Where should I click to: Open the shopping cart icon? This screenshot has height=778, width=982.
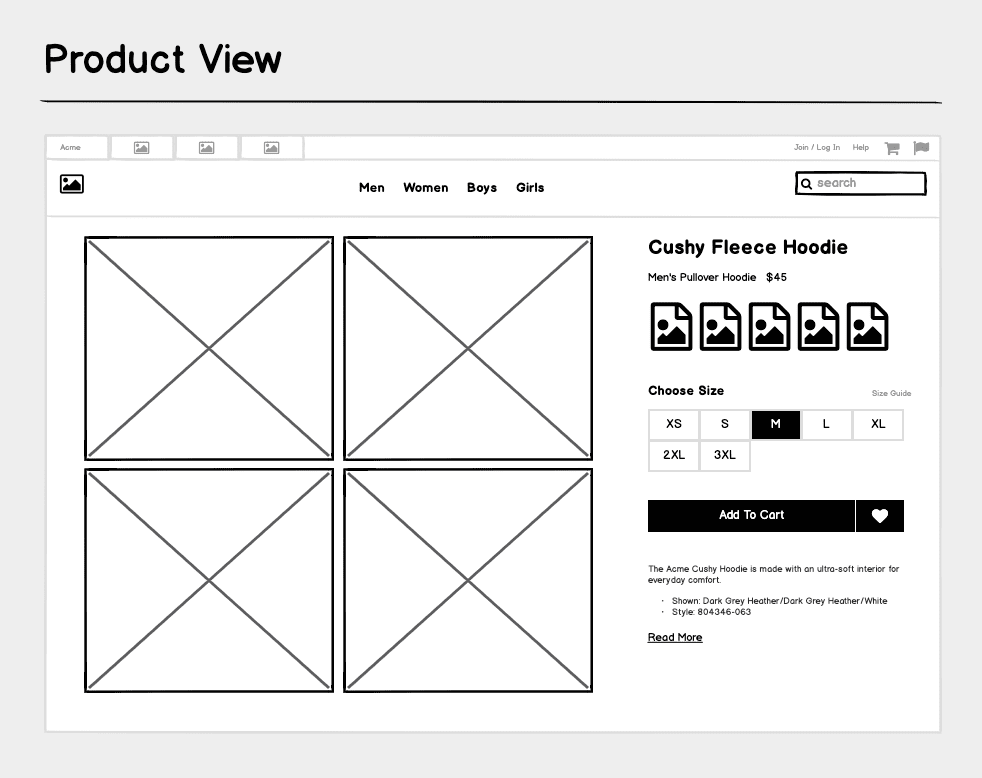(892, 147)
